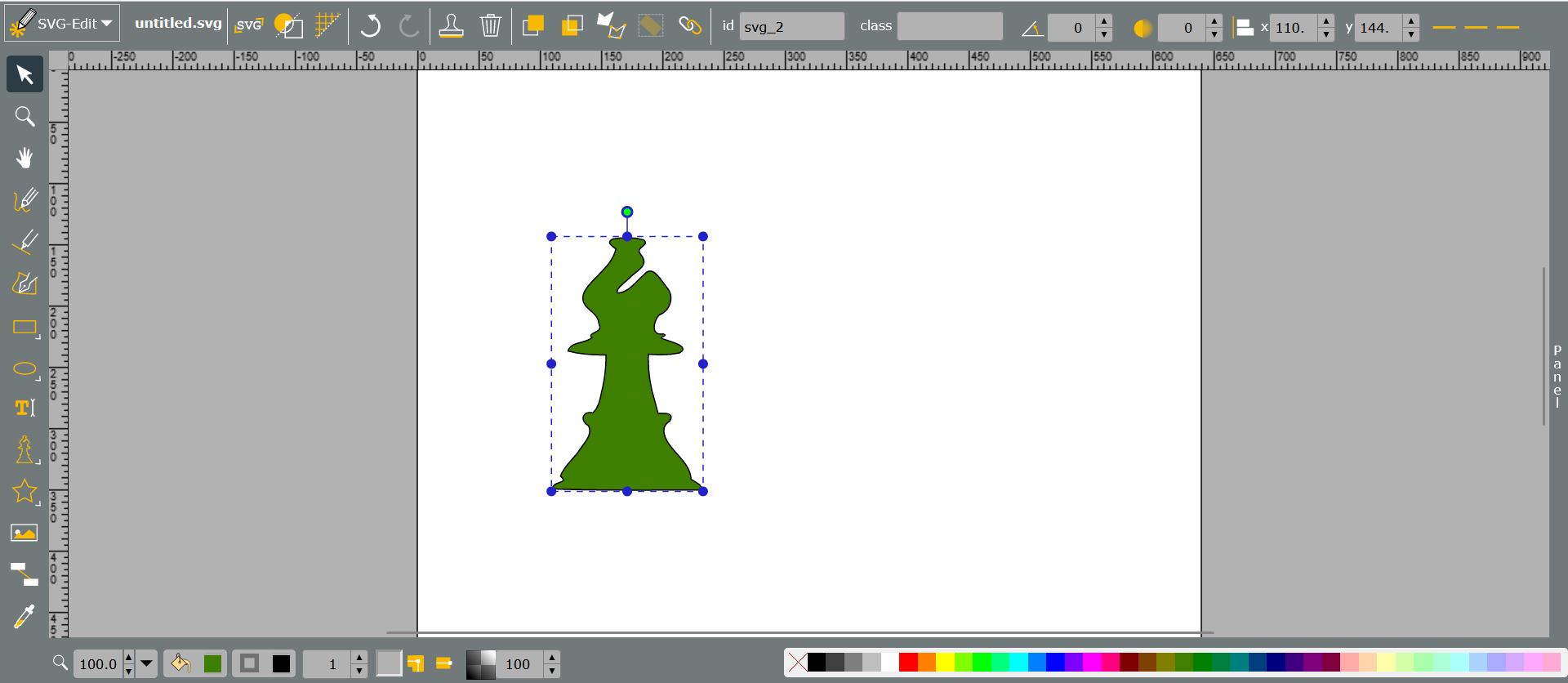Choose the Ellipse tool

(x=24, y=368)
